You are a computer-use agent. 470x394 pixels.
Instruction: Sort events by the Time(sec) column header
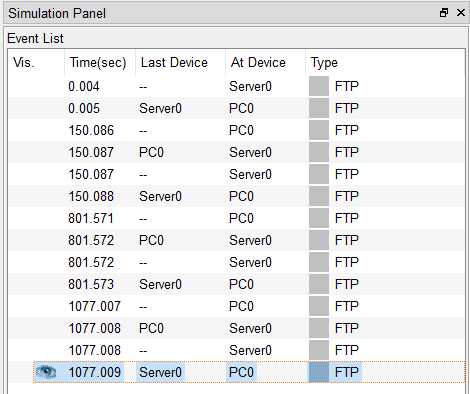click(x=98, y=62)
